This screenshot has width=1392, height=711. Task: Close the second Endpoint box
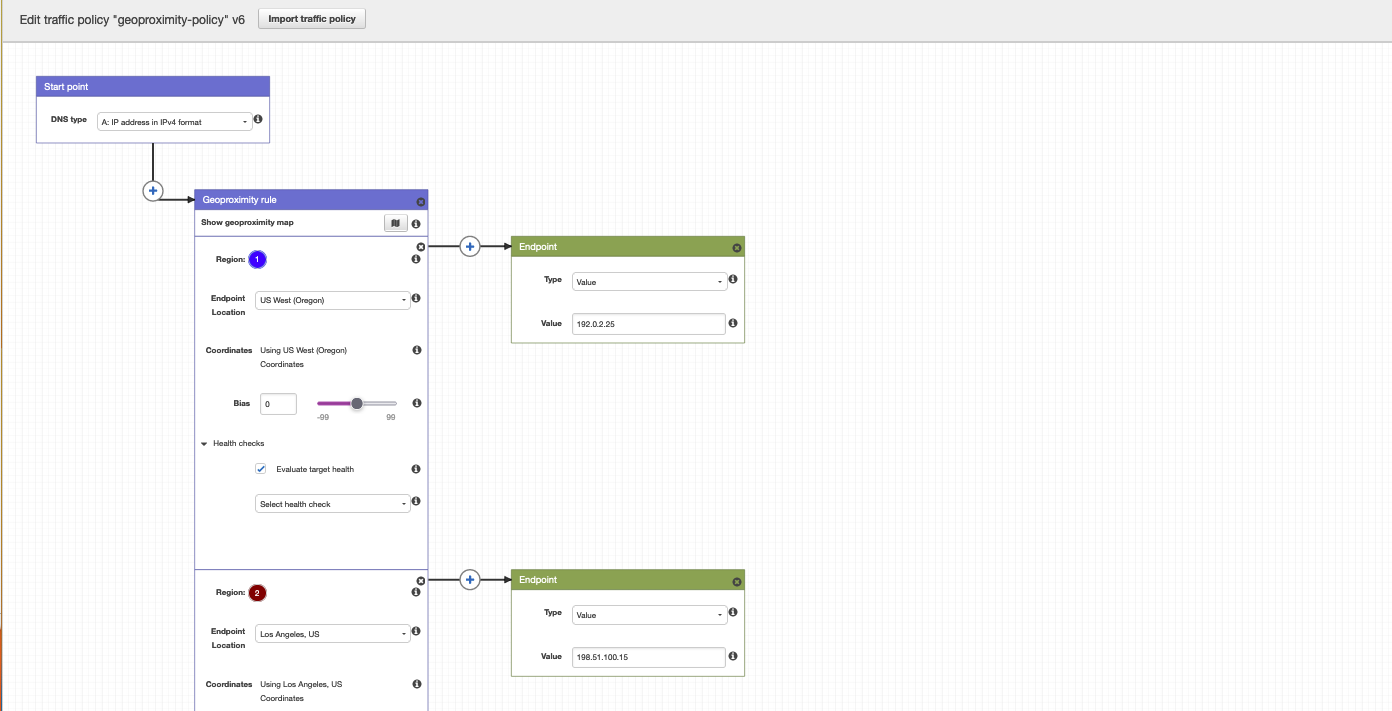pyautogui.click(x=736, y=579)
